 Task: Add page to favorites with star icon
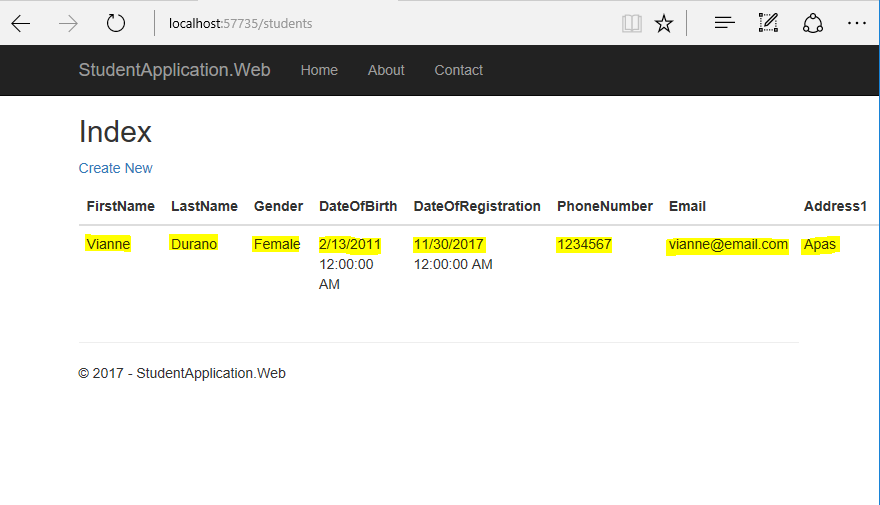click(x=663, y=24)
